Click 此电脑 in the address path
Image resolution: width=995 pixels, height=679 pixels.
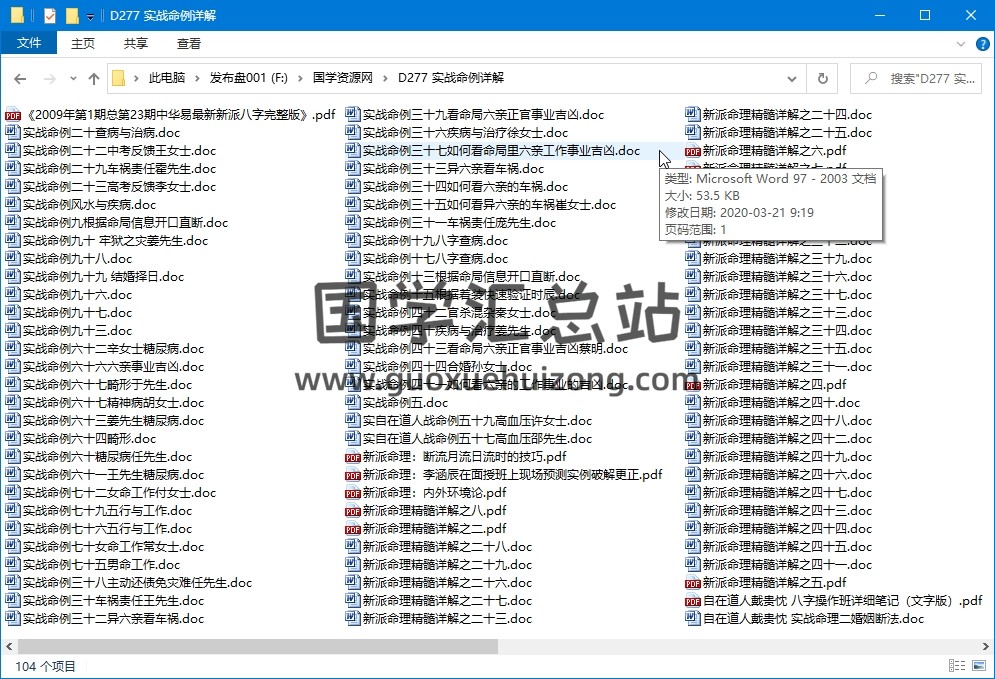click(x=166, y=79)
